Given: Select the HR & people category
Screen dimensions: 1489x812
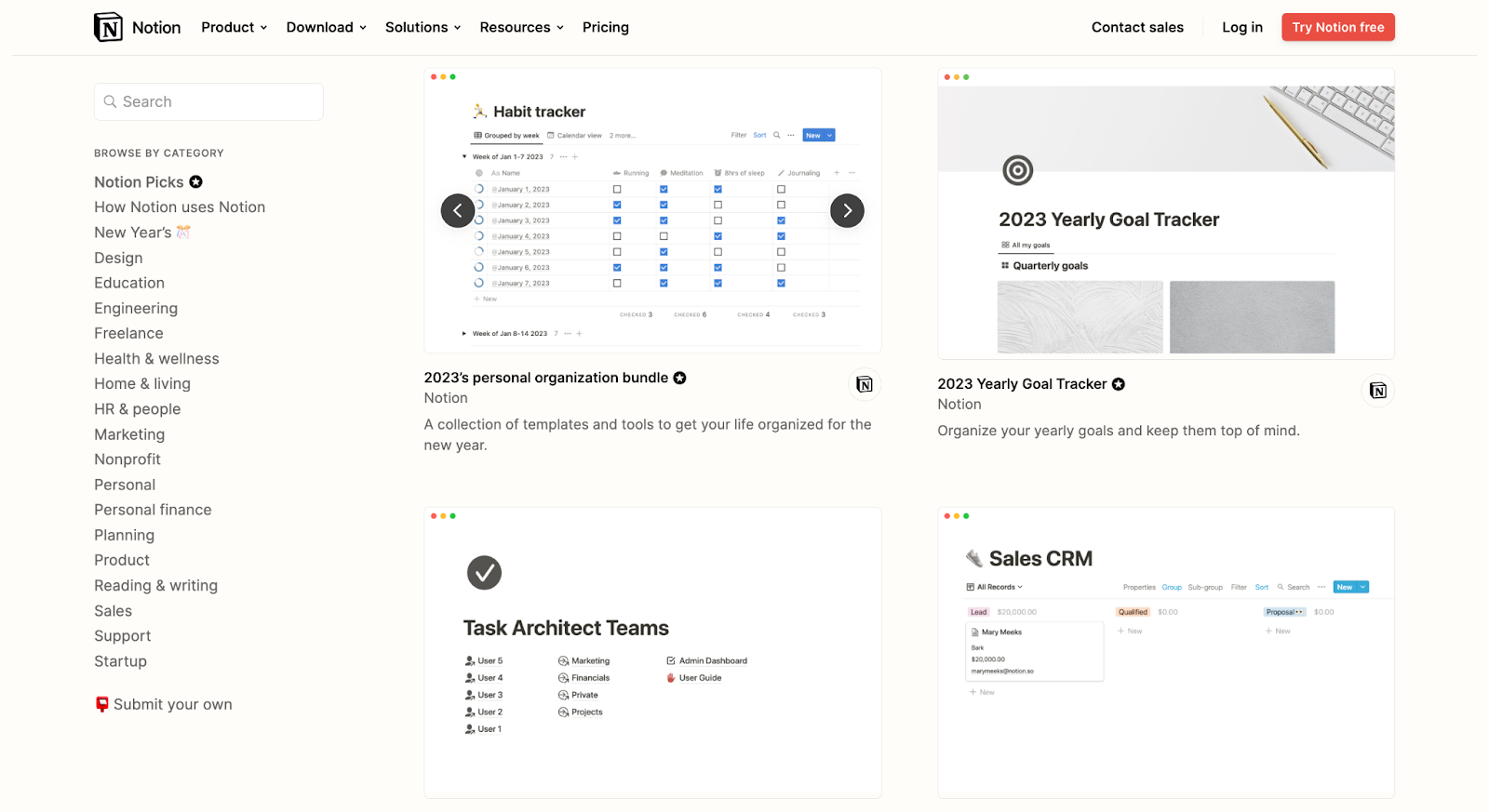Looking at the screenshot, I should coord(138,409).
